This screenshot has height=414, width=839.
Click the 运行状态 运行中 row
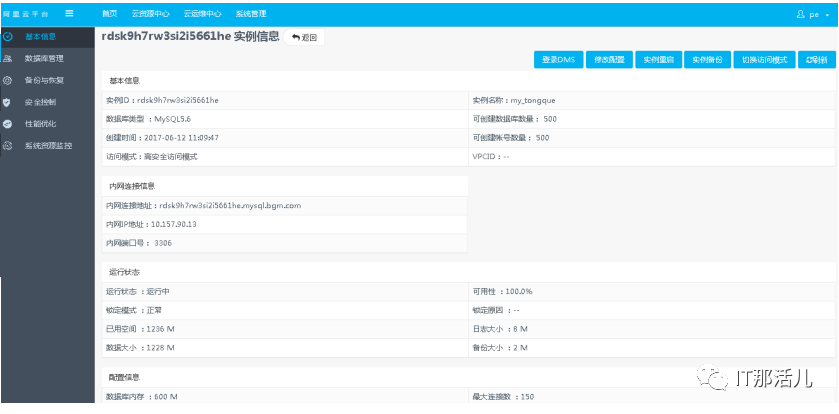285,292
